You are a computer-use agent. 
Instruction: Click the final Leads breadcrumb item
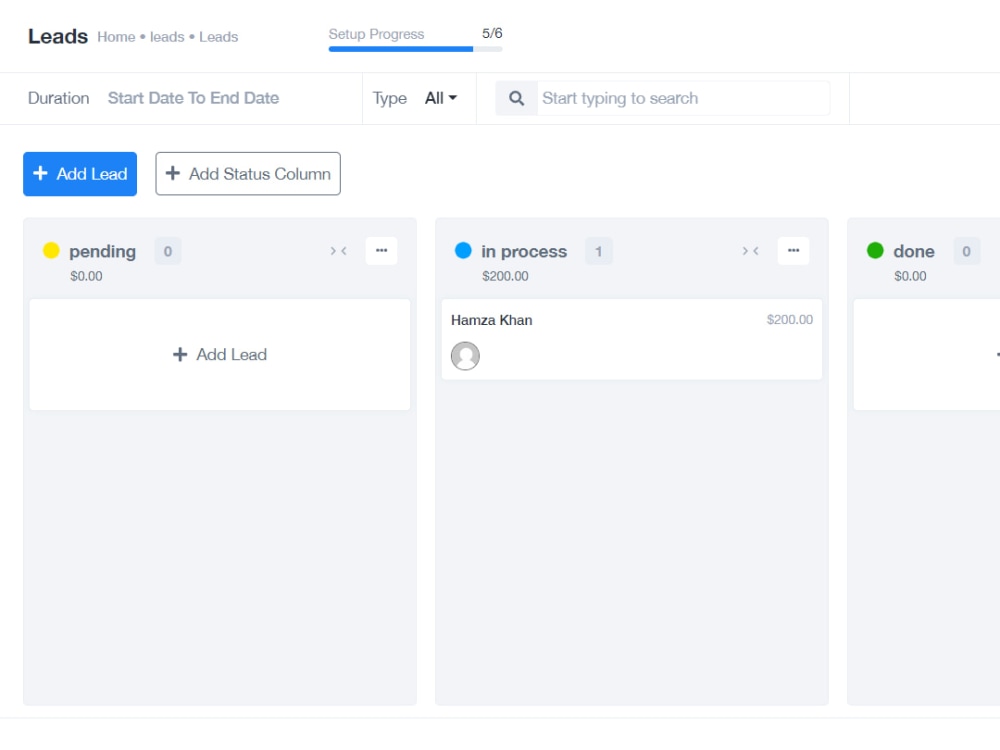point(219,37)
